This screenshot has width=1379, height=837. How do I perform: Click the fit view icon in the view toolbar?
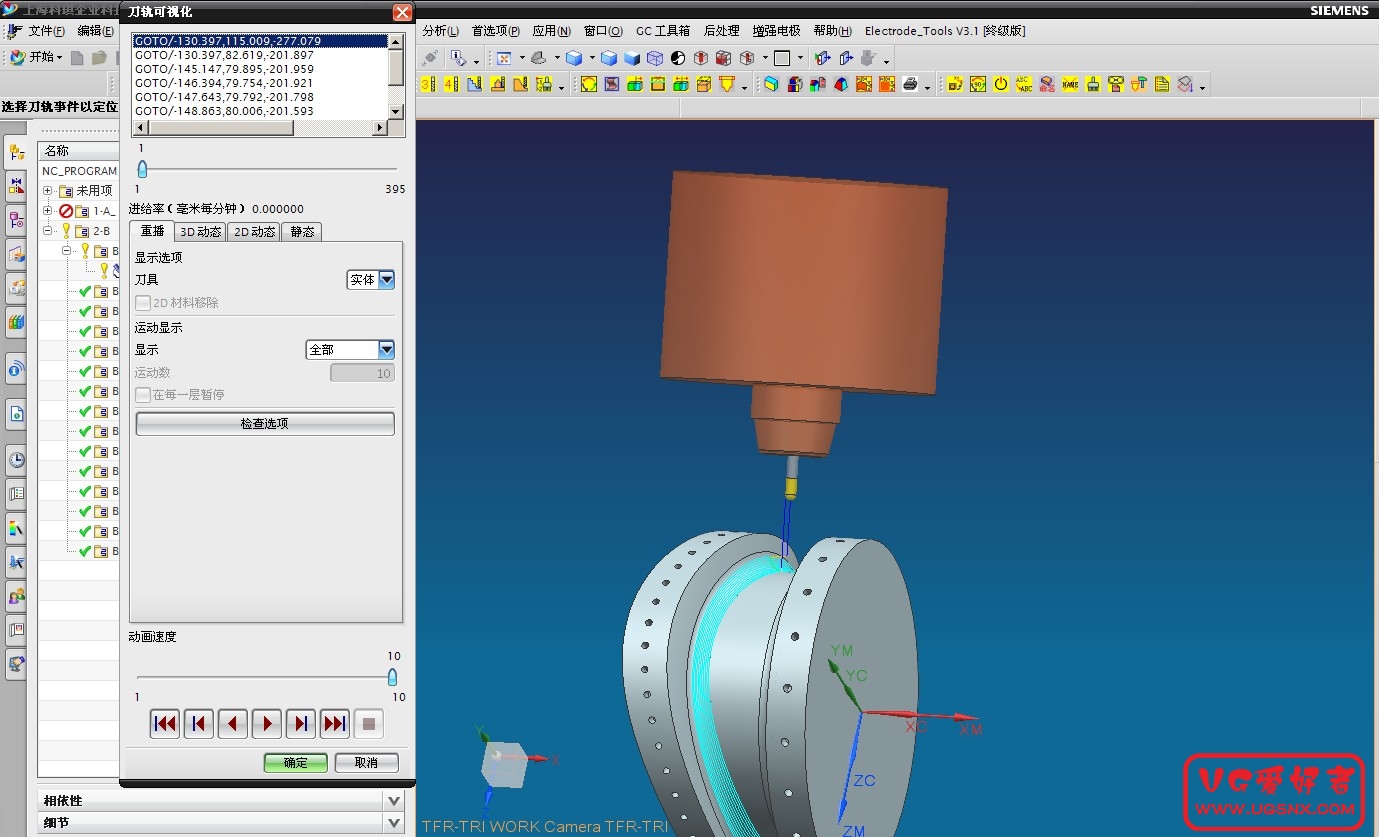504,59
